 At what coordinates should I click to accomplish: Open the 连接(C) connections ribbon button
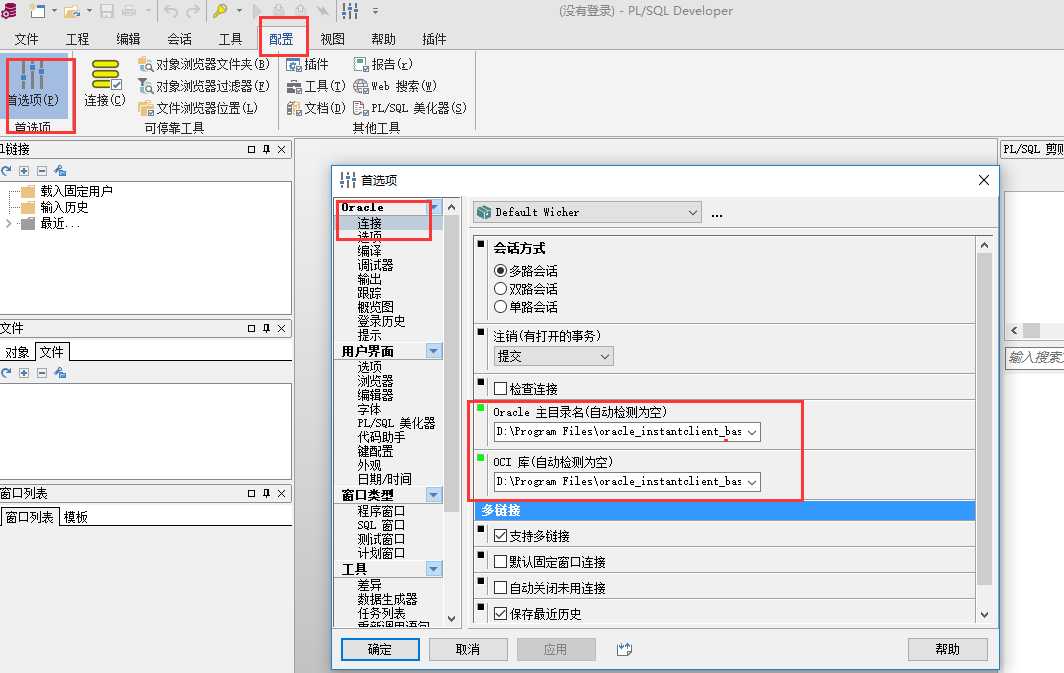pos(104,83)
